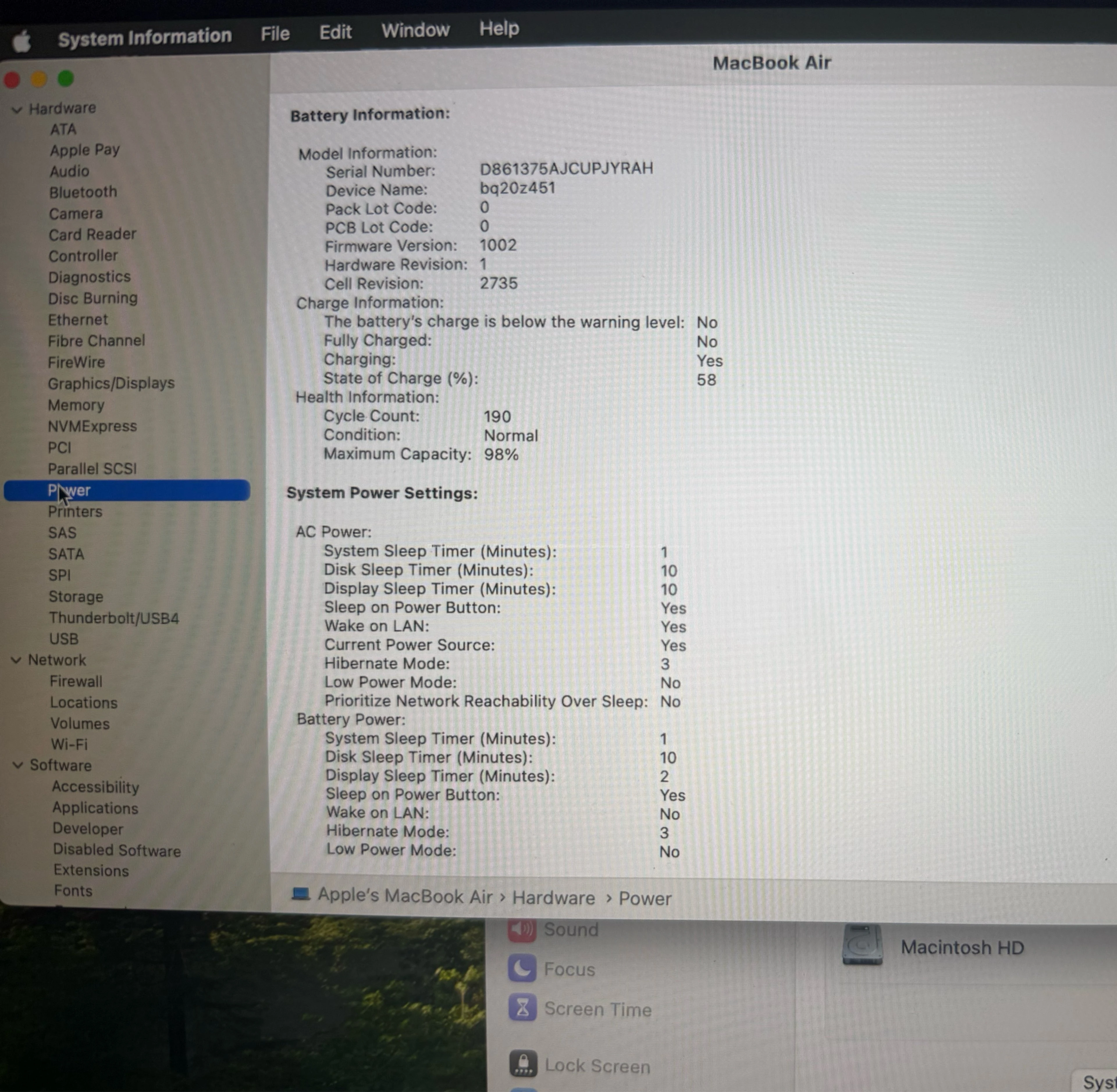Collapse the Software section chevron
This screenshot has width=1117, height=1092.
pyautogui.click(x=18, y=765)
